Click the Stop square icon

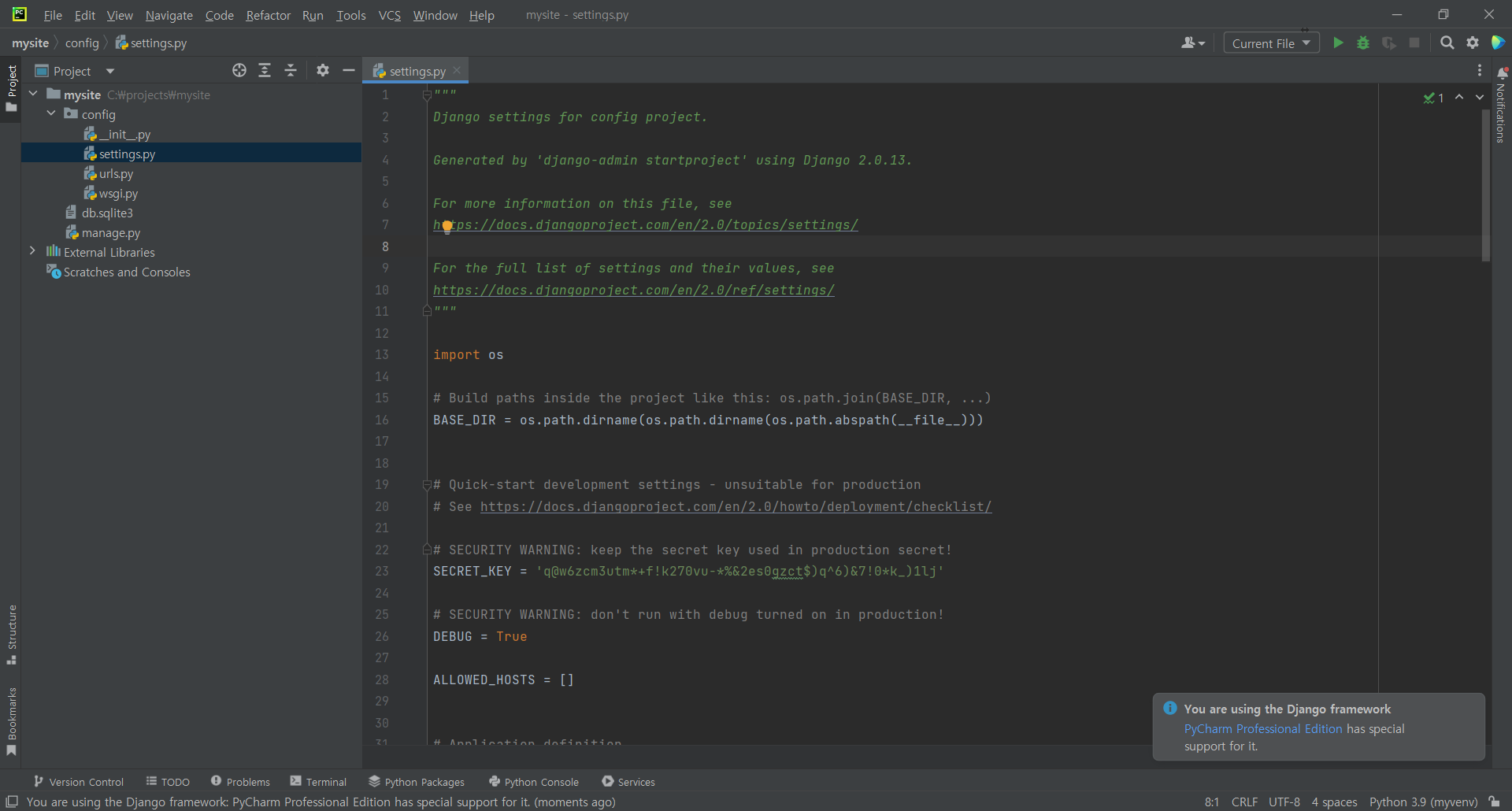(1414, 43)
